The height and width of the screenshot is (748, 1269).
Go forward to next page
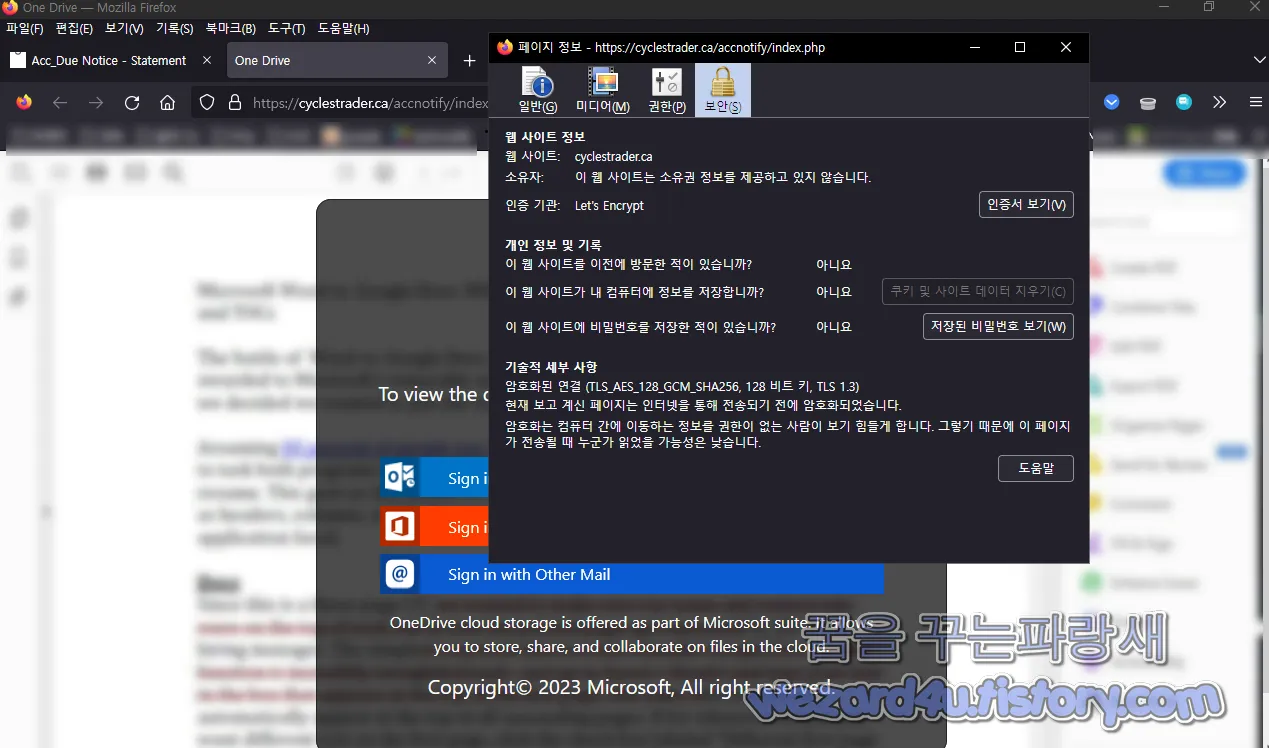[x=96, y=102]
